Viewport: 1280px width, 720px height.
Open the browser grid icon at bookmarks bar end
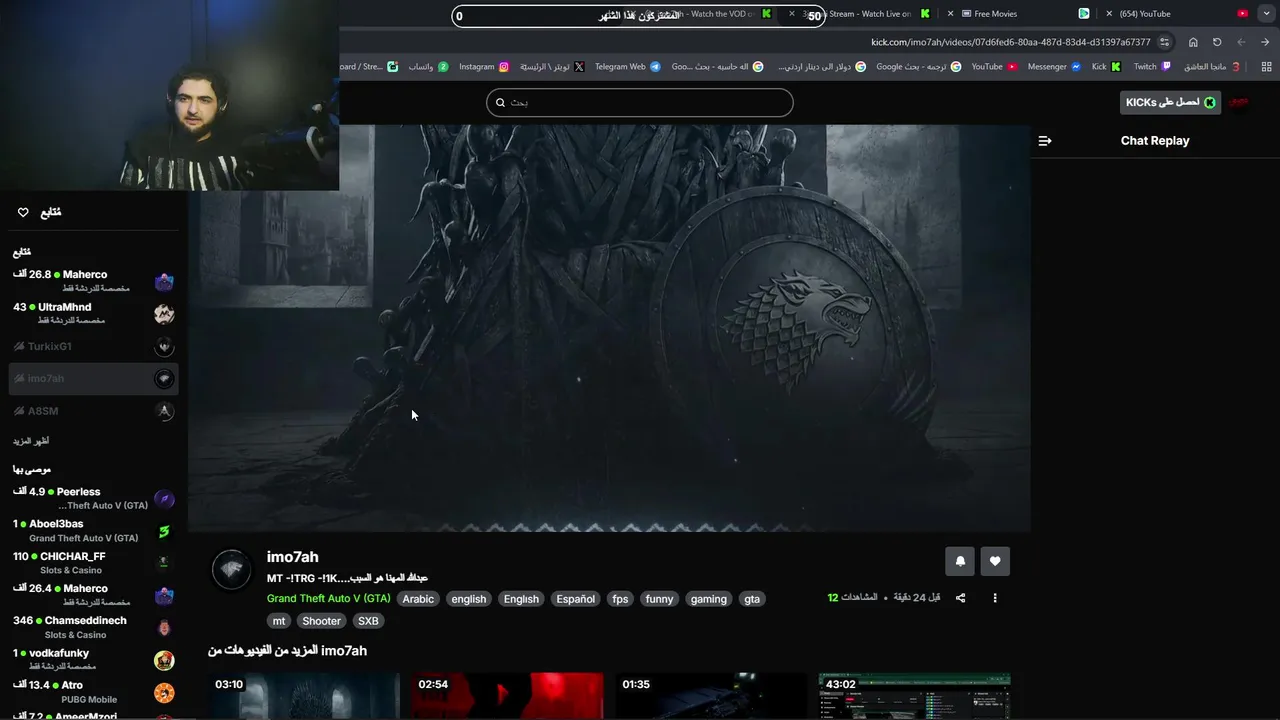coord(1266,67)
